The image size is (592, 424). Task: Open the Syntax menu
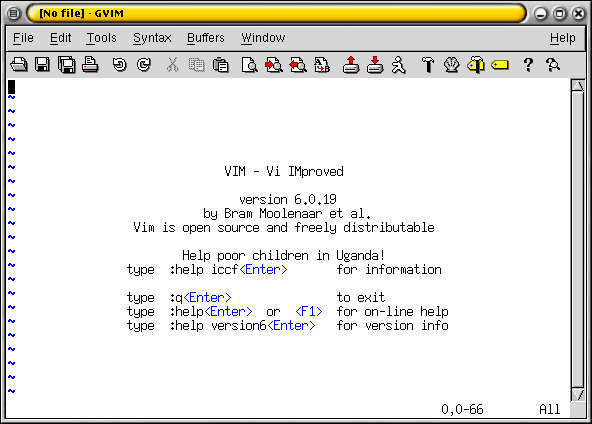coord(152,38)
